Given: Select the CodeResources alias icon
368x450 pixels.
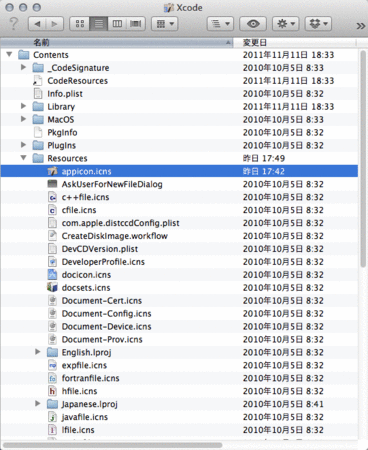Looking at the screenshot, I should 38,81.
